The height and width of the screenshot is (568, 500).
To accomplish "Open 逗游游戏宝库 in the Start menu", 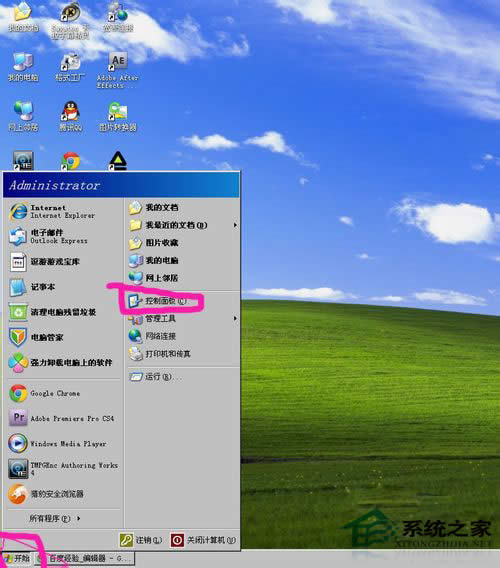I will pyautogui.click(x=63, y=262).
